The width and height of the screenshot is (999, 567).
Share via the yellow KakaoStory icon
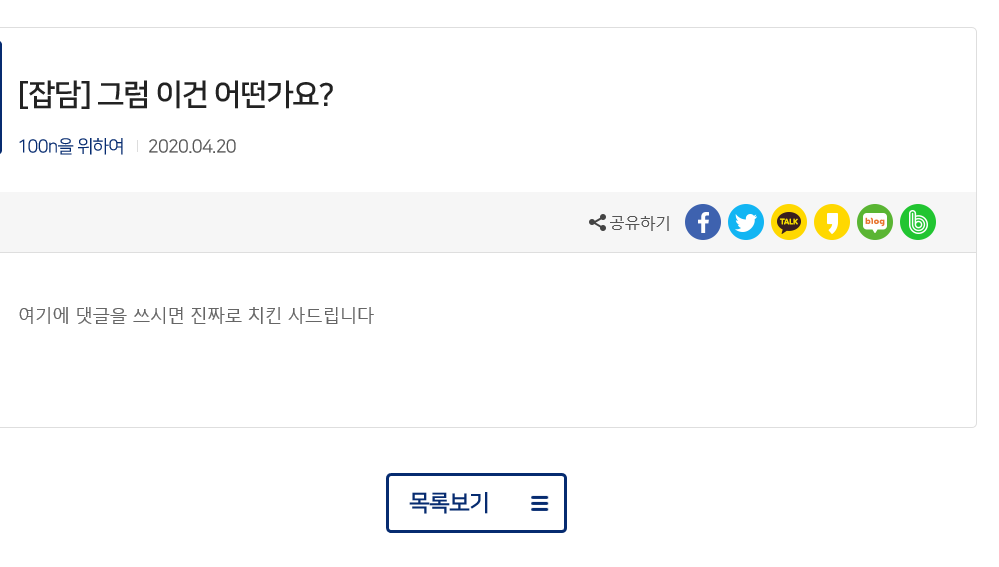pos(832,222)
